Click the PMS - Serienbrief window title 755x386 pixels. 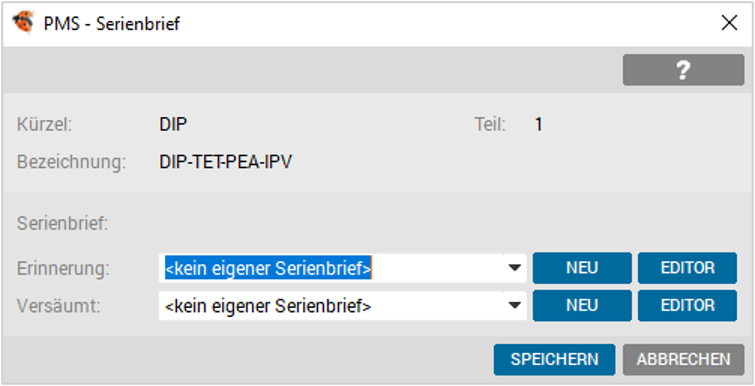(112, 23)
